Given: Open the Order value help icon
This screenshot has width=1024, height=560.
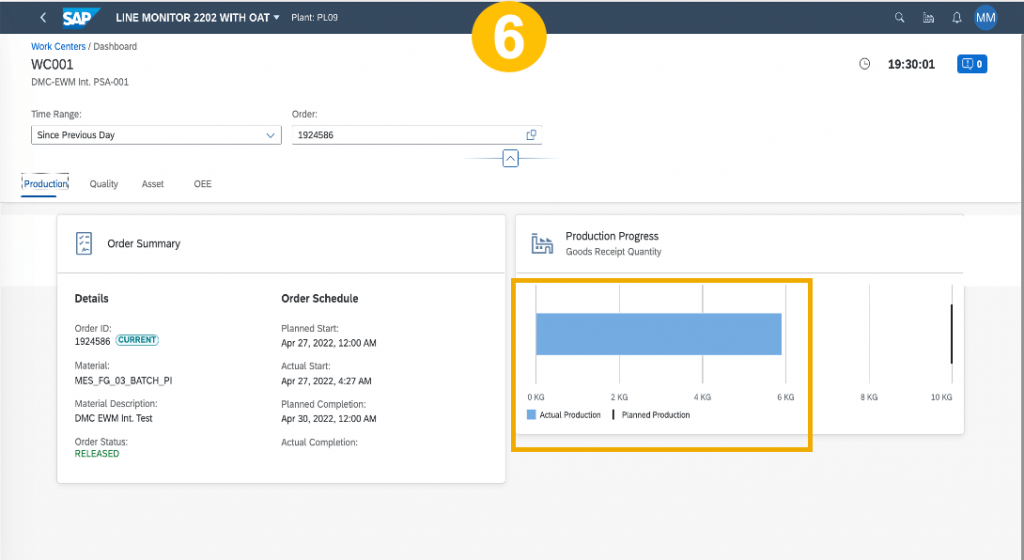Looking at the screenshot, I should click(532, 134).
